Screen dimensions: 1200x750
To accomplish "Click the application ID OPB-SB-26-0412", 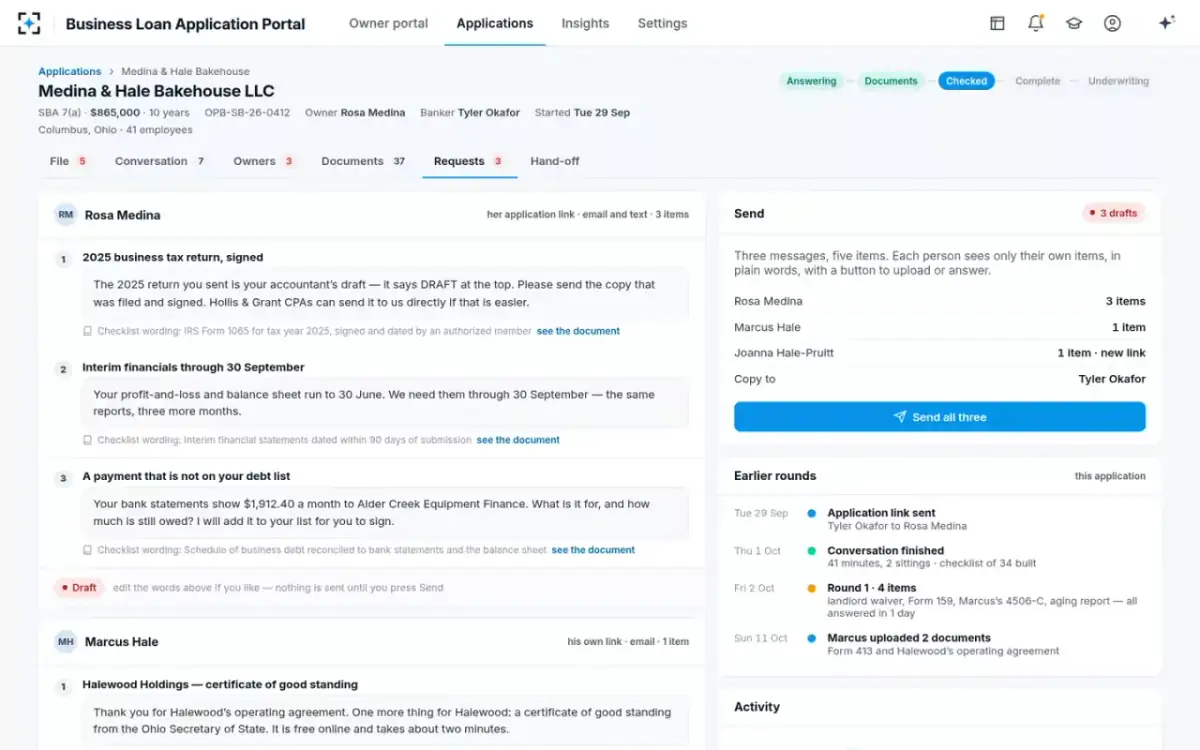I will 247,113.
